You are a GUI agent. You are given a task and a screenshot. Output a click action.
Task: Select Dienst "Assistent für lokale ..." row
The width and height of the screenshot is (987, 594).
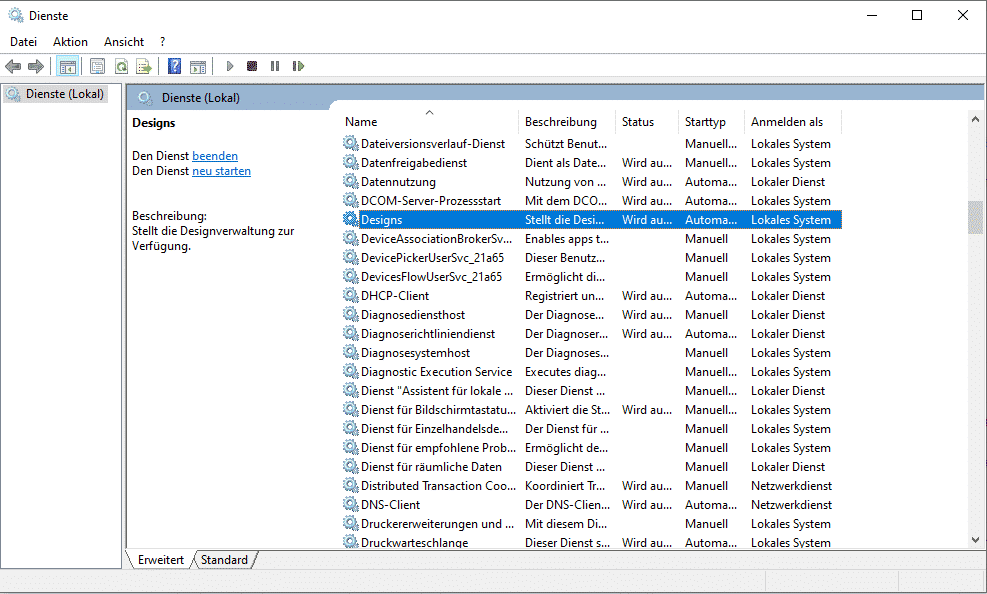pyautogui.click(x=592, y=391)
